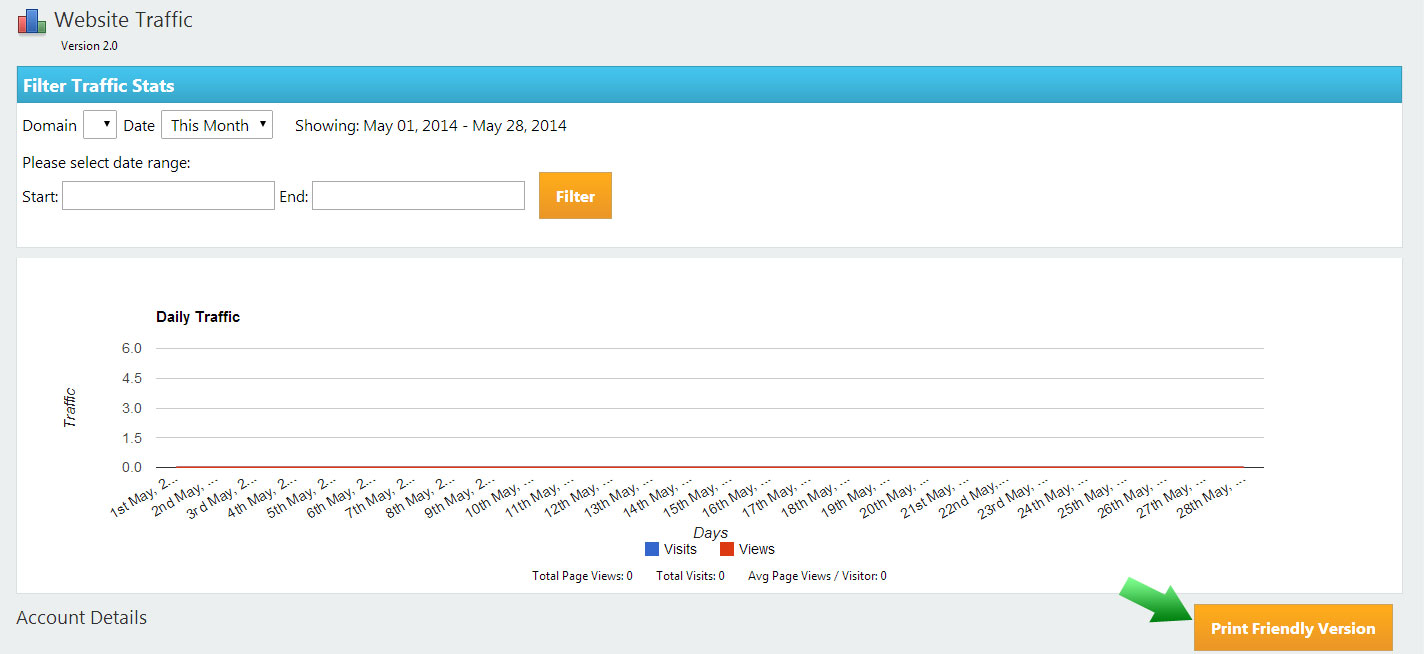The width and height of the screenshot is (1424, 654).
Task: Click the Total Visits: 0 text
Action: (690, 576)
